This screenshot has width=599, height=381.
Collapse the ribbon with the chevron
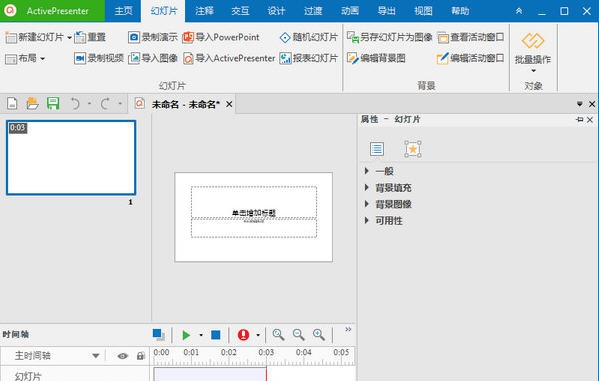pyautogui.click(x=519, y=11)
